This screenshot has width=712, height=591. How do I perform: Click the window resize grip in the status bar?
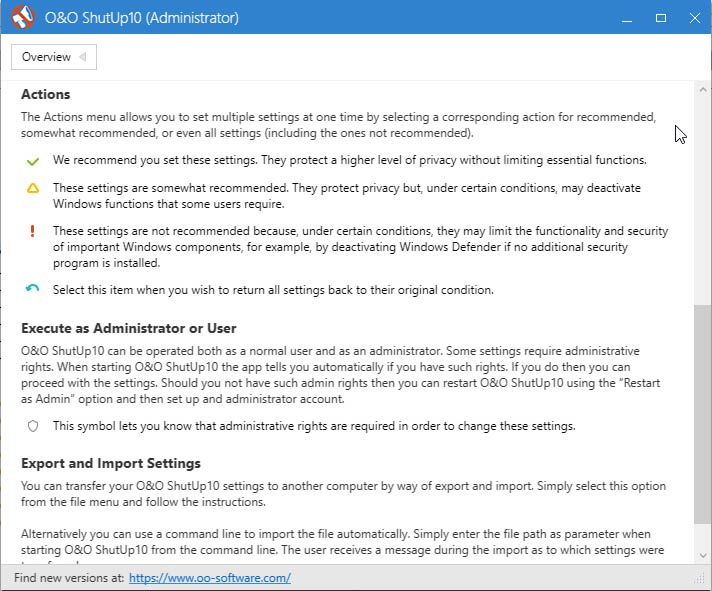(x=699, y=579)
